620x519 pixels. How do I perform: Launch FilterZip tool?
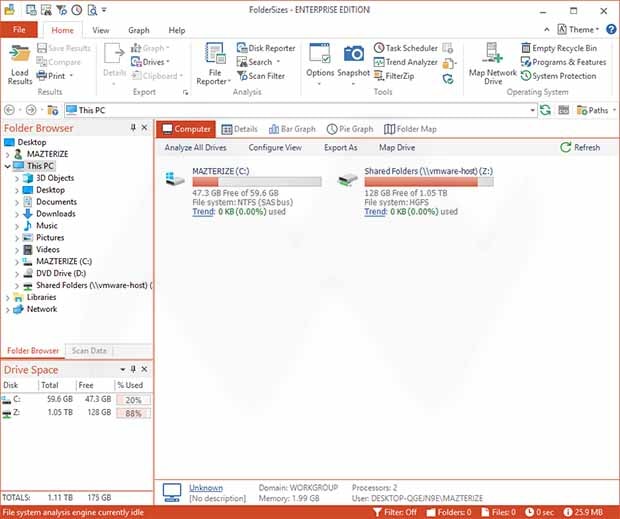pos(394,76)
